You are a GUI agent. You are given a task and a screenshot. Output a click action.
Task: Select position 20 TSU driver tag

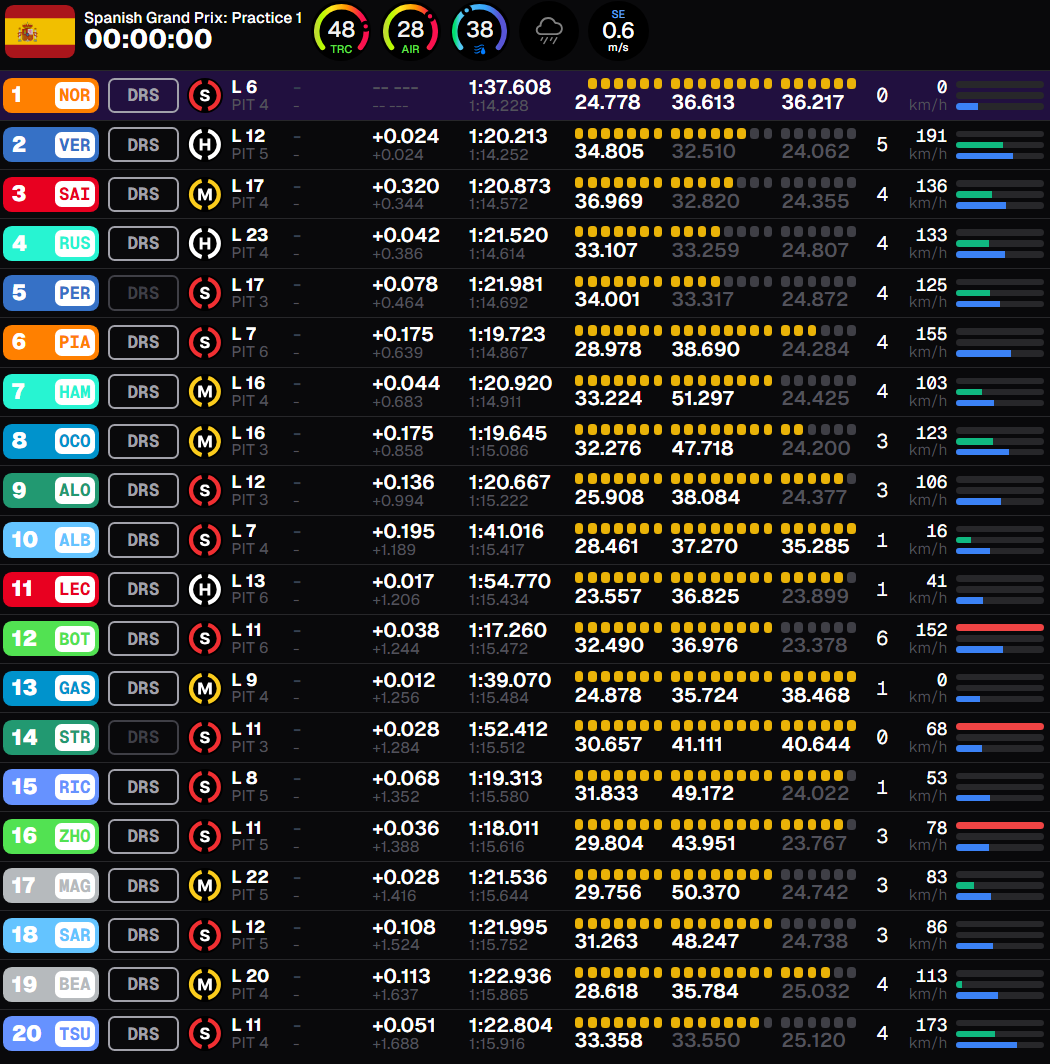[51, 1034]
